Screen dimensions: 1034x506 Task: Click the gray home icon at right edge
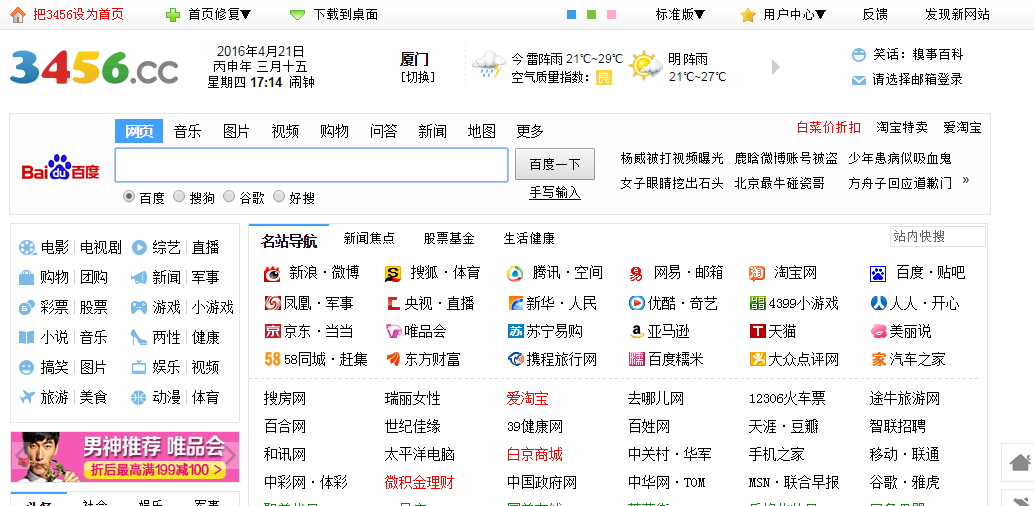click(1020, 462)
